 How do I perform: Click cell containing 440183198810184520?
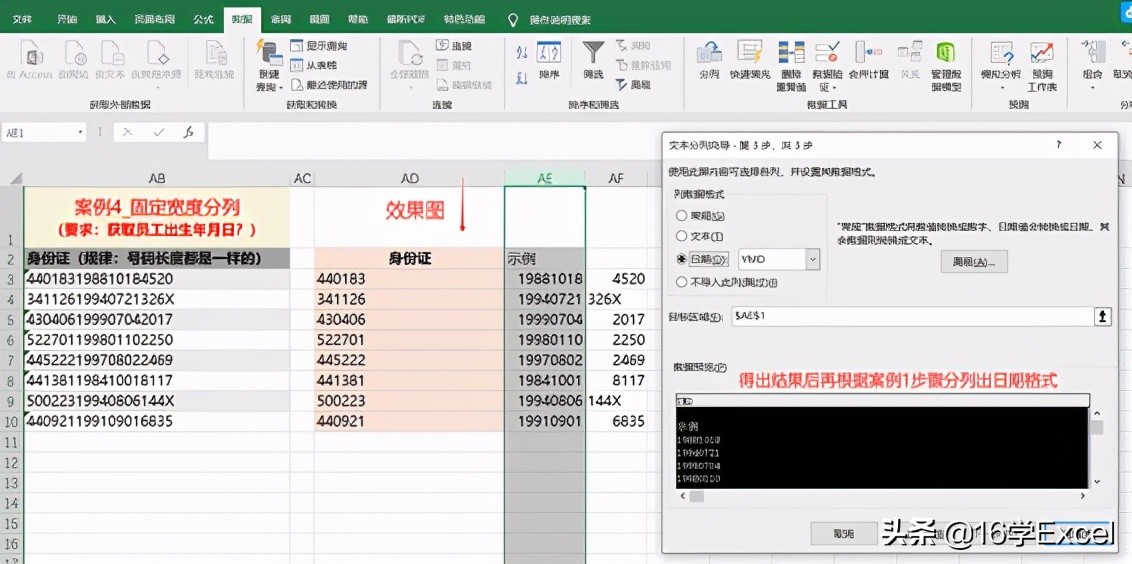(x=157, y=279)
